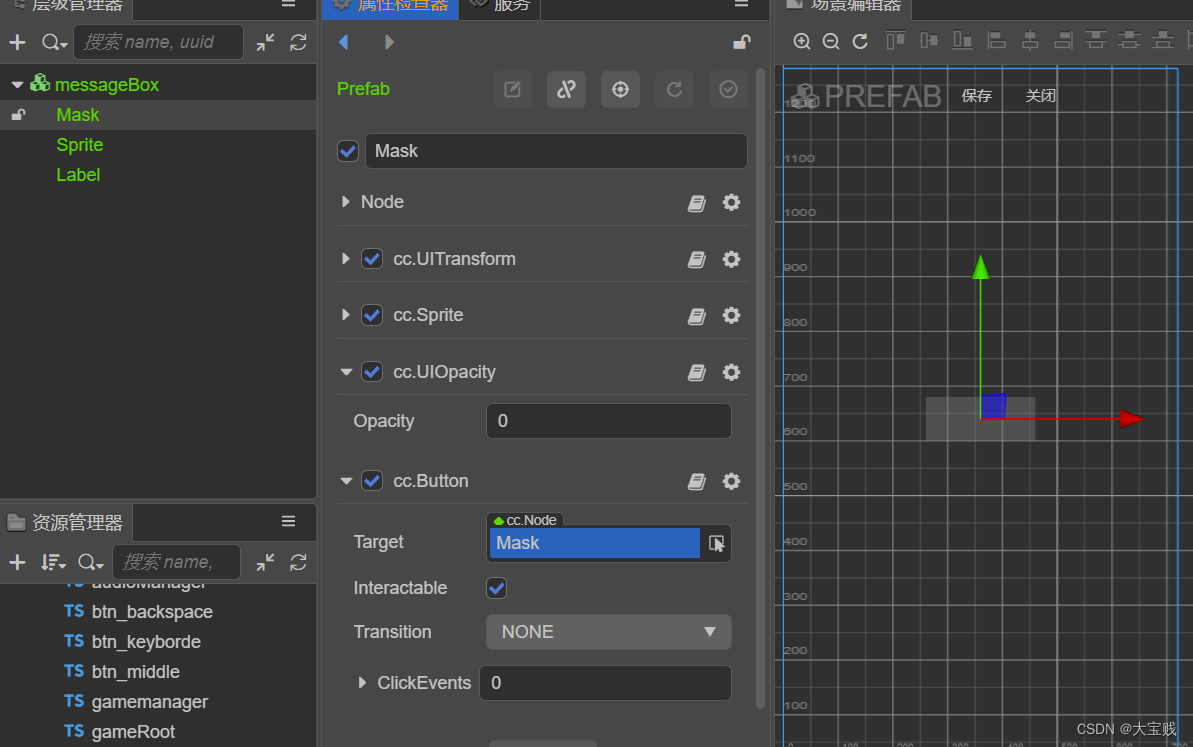The width and height of the screenshot is (1193, 747).
Task: Toggle the inspector lock icon
Action: click(741, 41)
